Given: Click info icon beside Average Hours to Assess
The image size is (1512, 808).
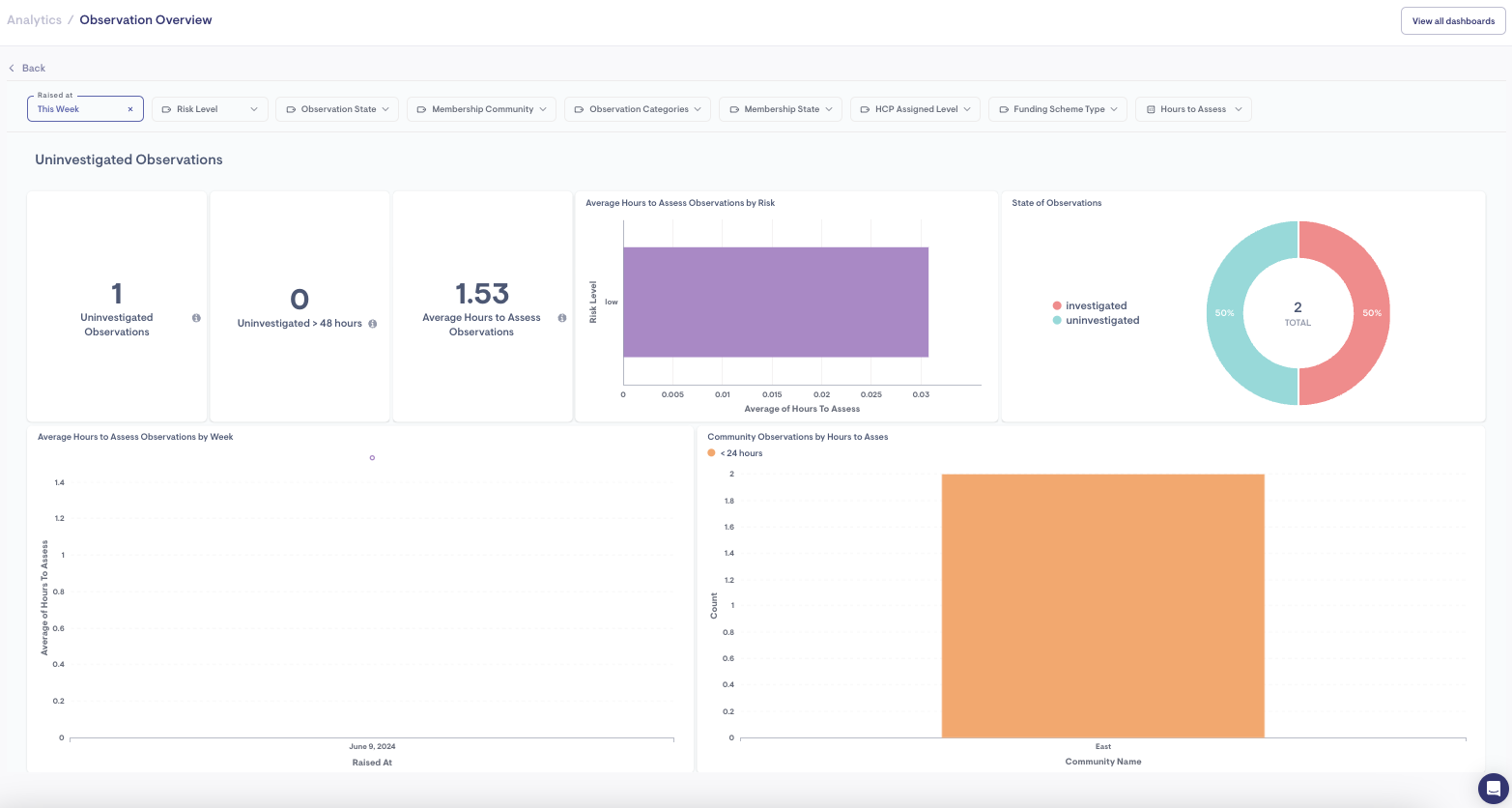Looking at the screenshot, I should pyautogui.click(x=562, y=318).
